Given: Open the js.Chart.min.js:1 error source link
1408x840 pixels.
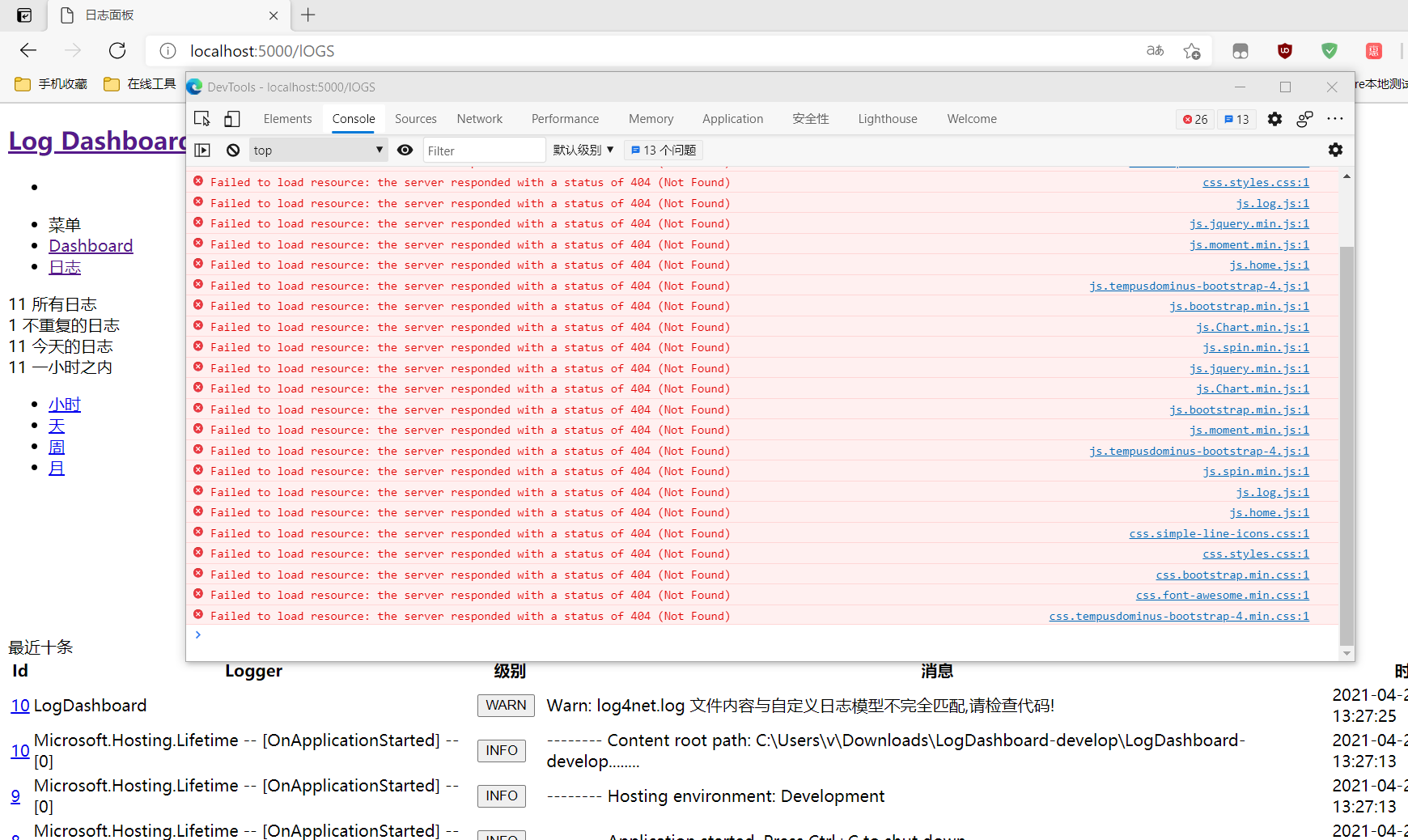Looking at the screenshot, I should [1253, 327].
